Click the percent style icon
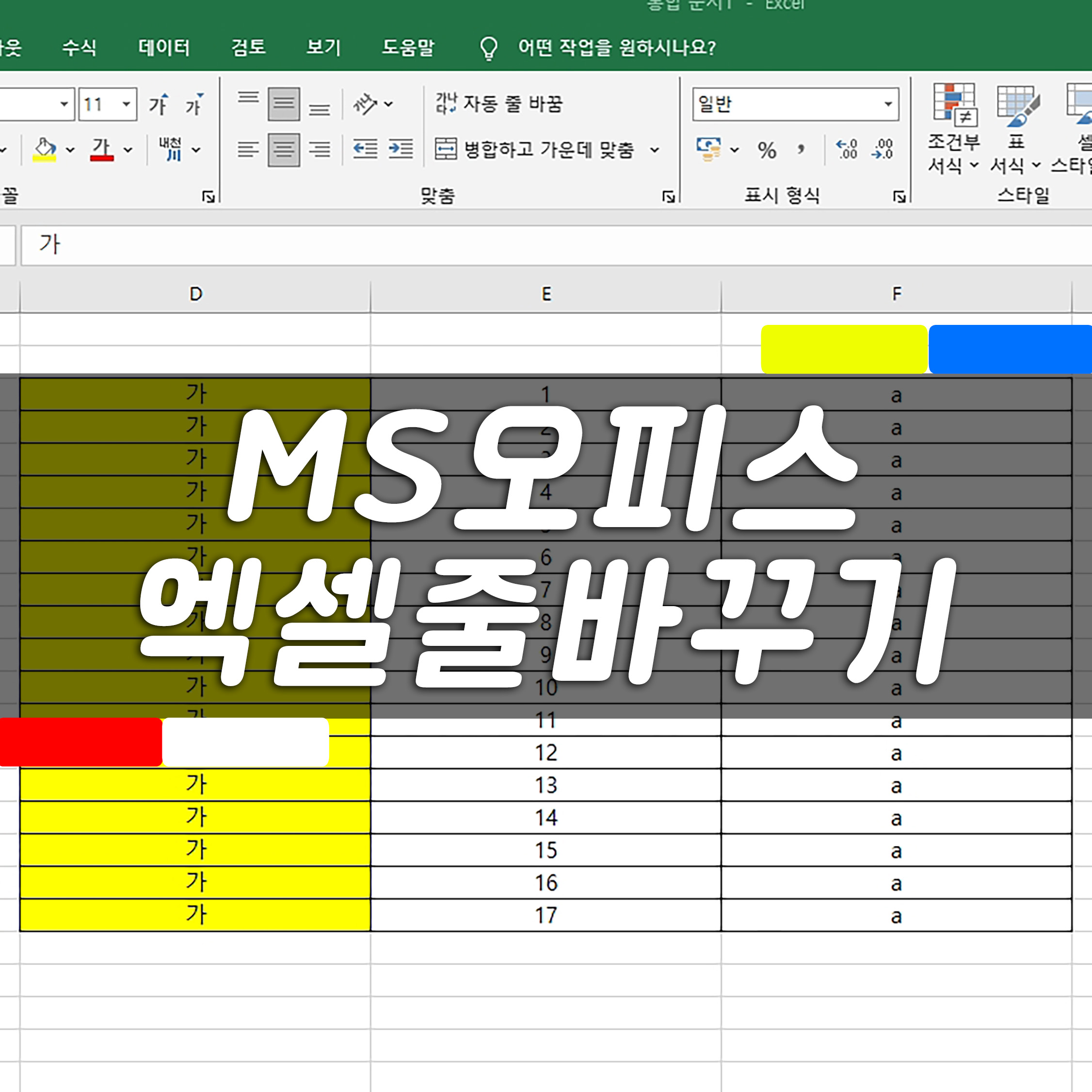 coord(767,150)
